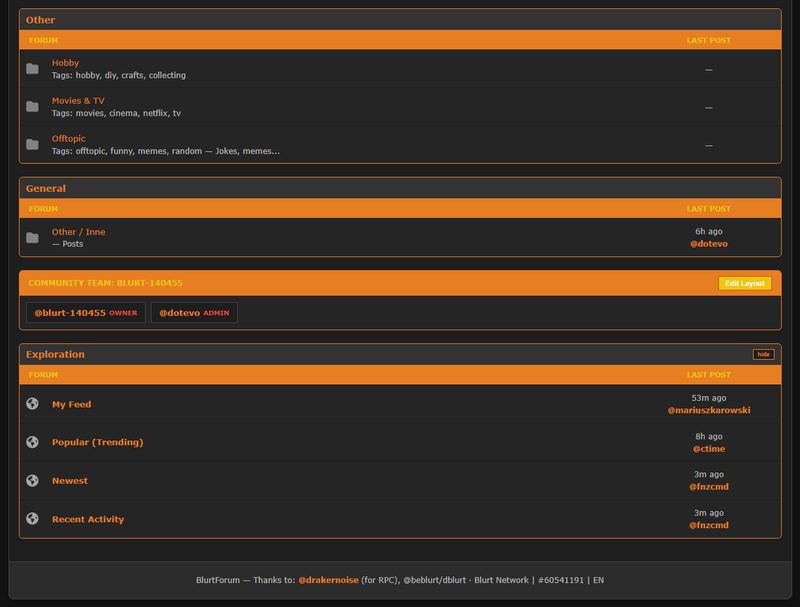Click '@beblurt/dblurt' text in footer
Screen dimensions: 800x607
pos(434,580)
